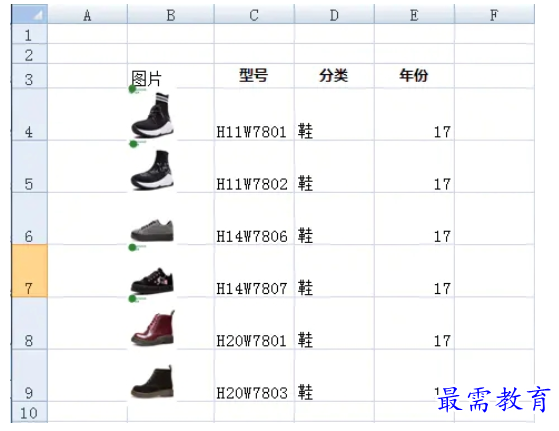This screenshot has height=431, width=559.
Task: Click 鞋 category in H20W7803 row
Action: point(334,375)
